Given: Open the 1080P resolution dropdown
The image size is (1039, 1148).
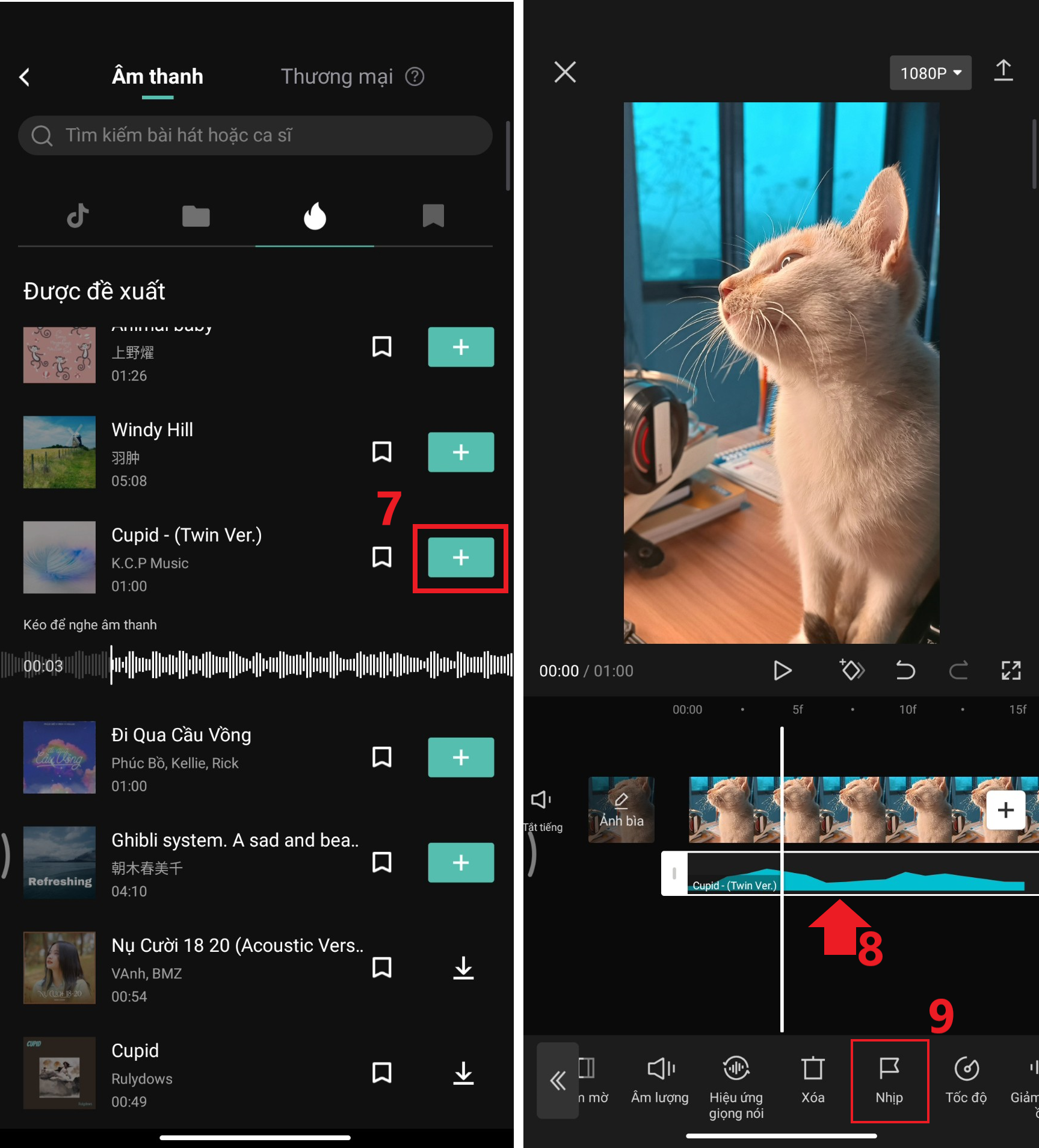Looking at the screenshot, I should [x=930, y=73].
